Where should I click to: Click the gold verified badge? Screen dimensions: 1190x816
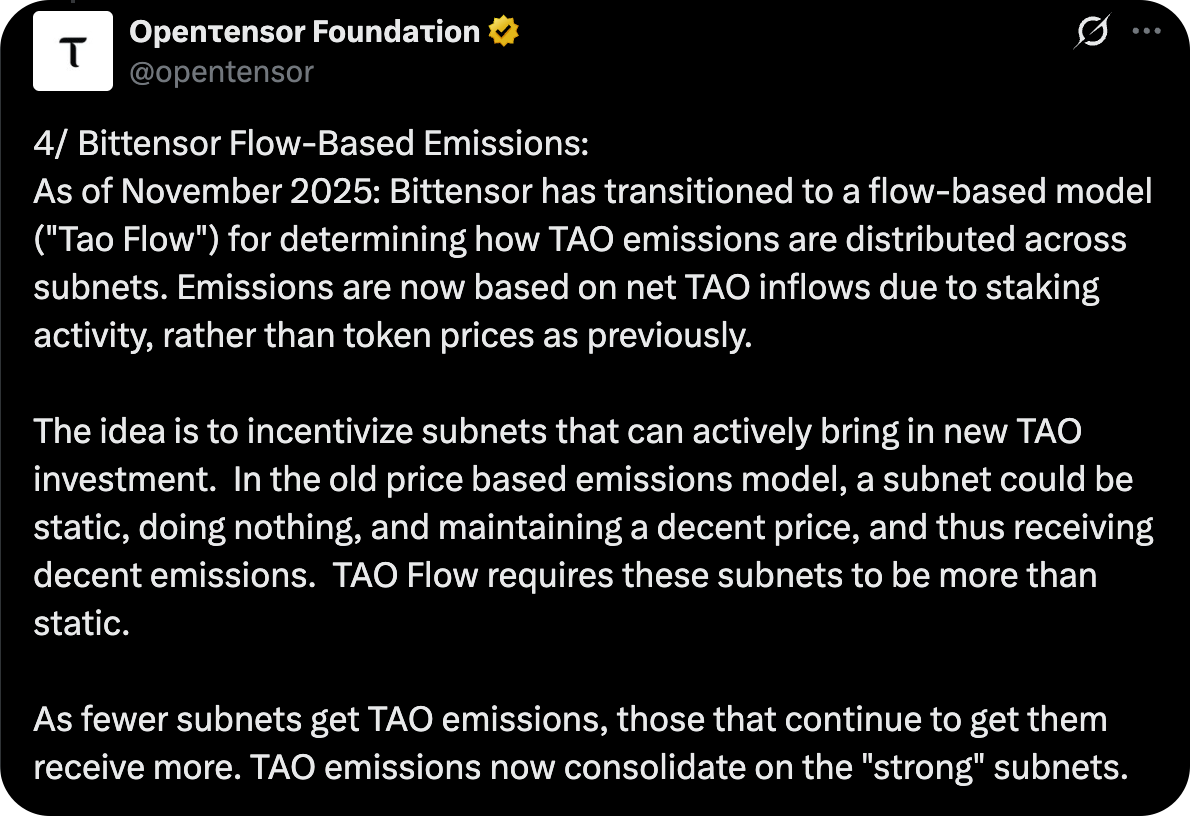tap(503, 33)
